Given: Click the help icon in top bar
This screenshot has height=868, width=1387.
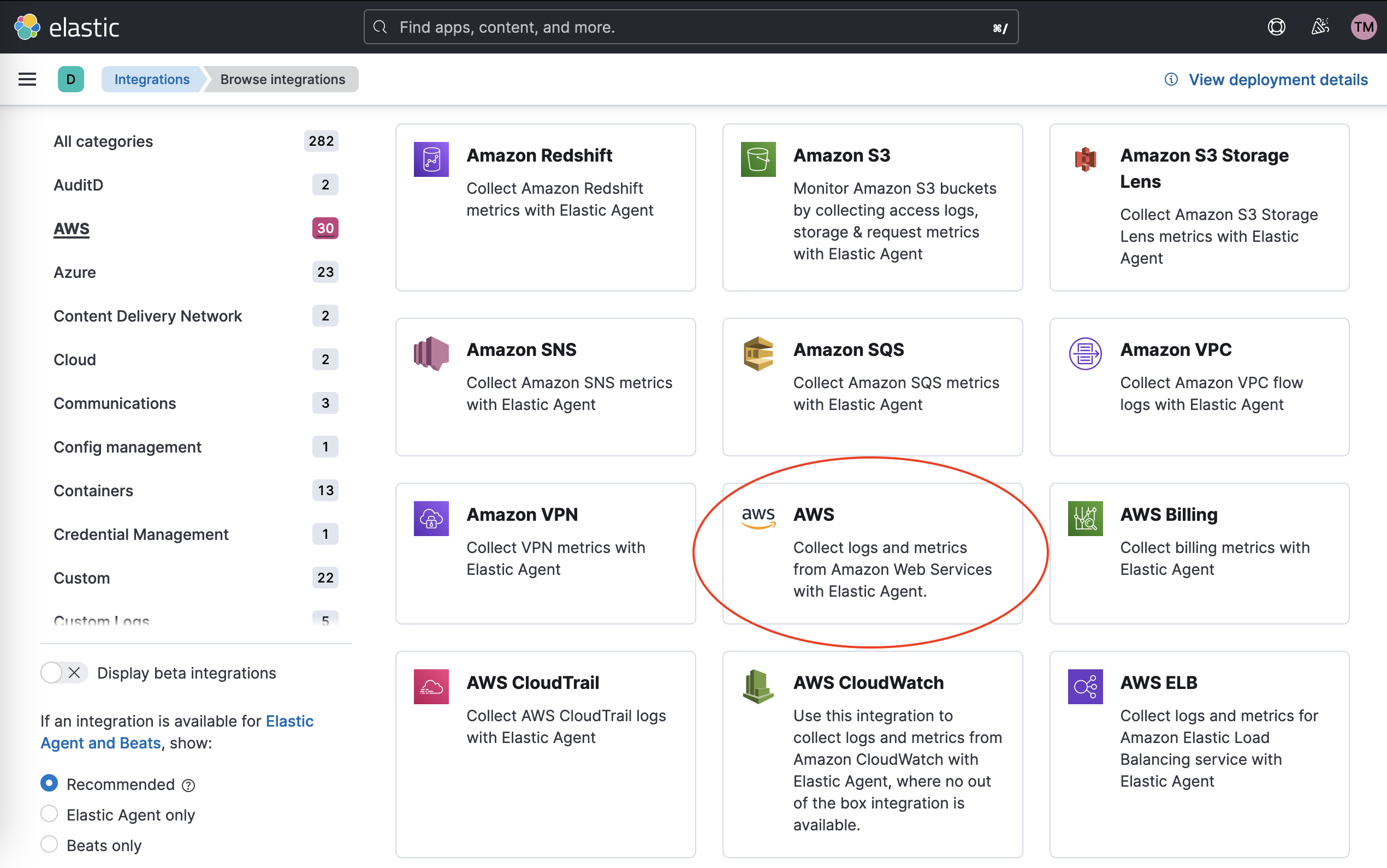Looking at the screenshot, I should click(x=1276, y=26).
